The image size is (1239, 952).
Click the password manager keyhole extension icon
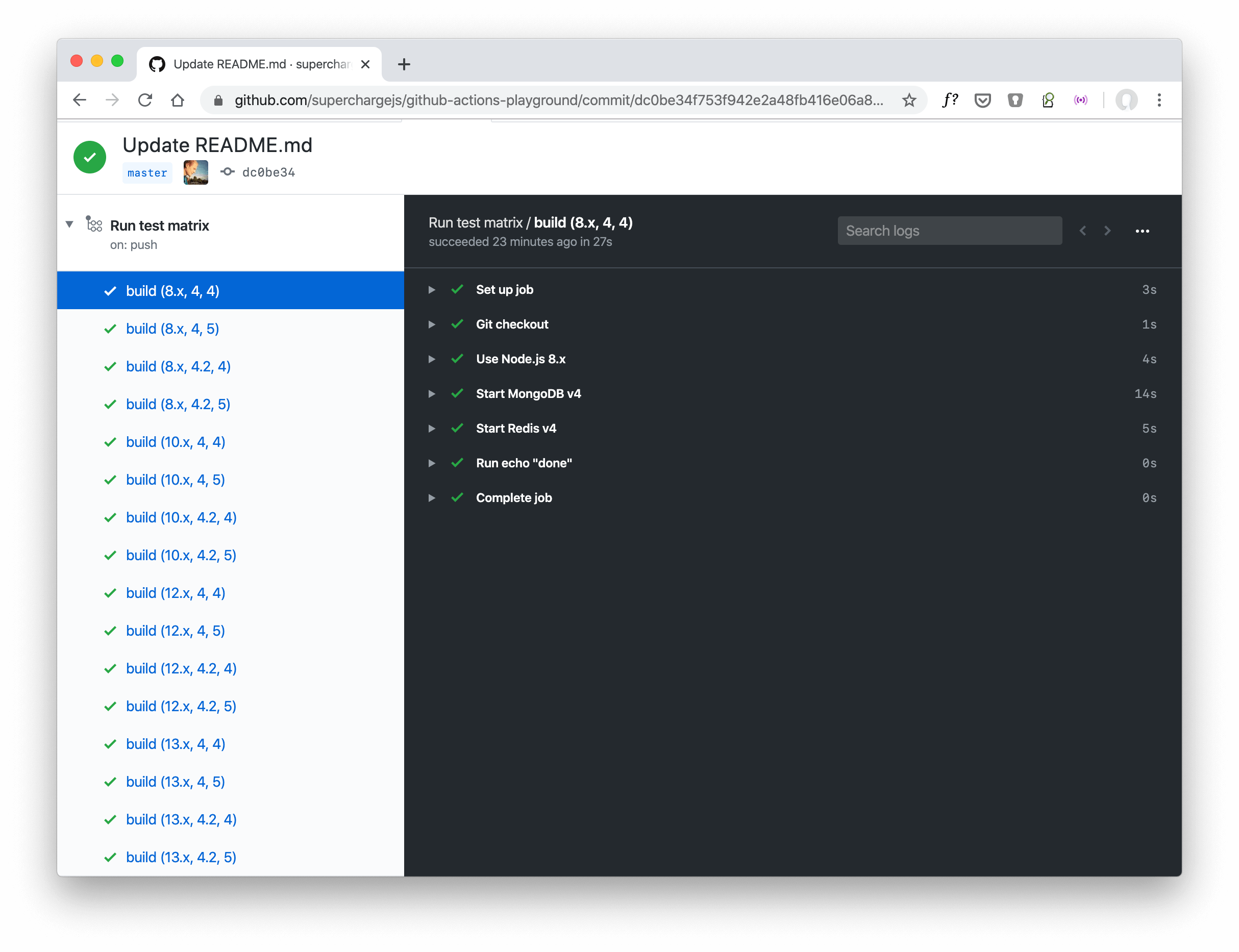[1014, 99]
